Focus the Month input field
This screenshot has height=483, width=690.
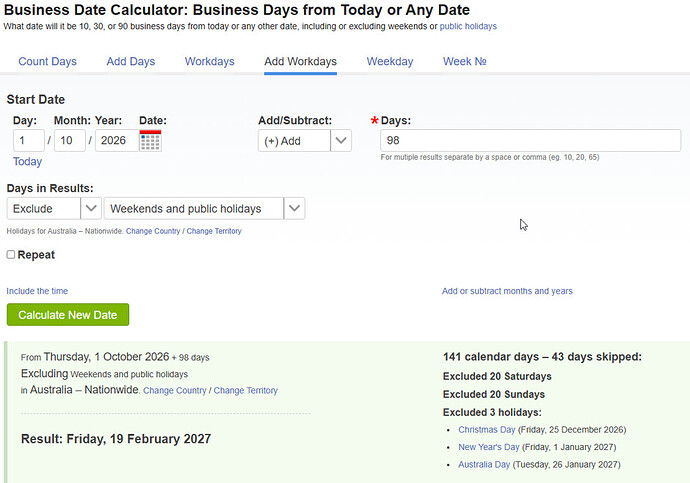pyautogui.click(x=70, y=141)
